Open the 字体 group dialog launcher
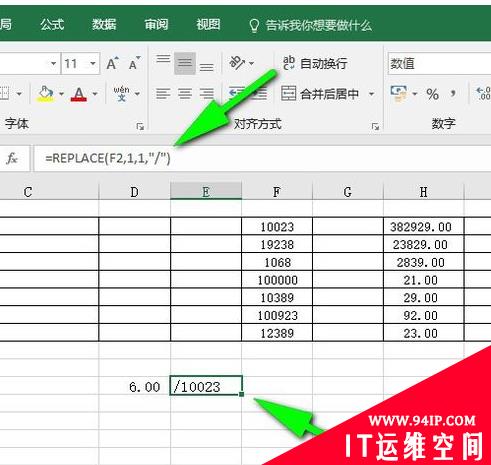The height and width of the screenshot is (465, 491). coord(140,127)
